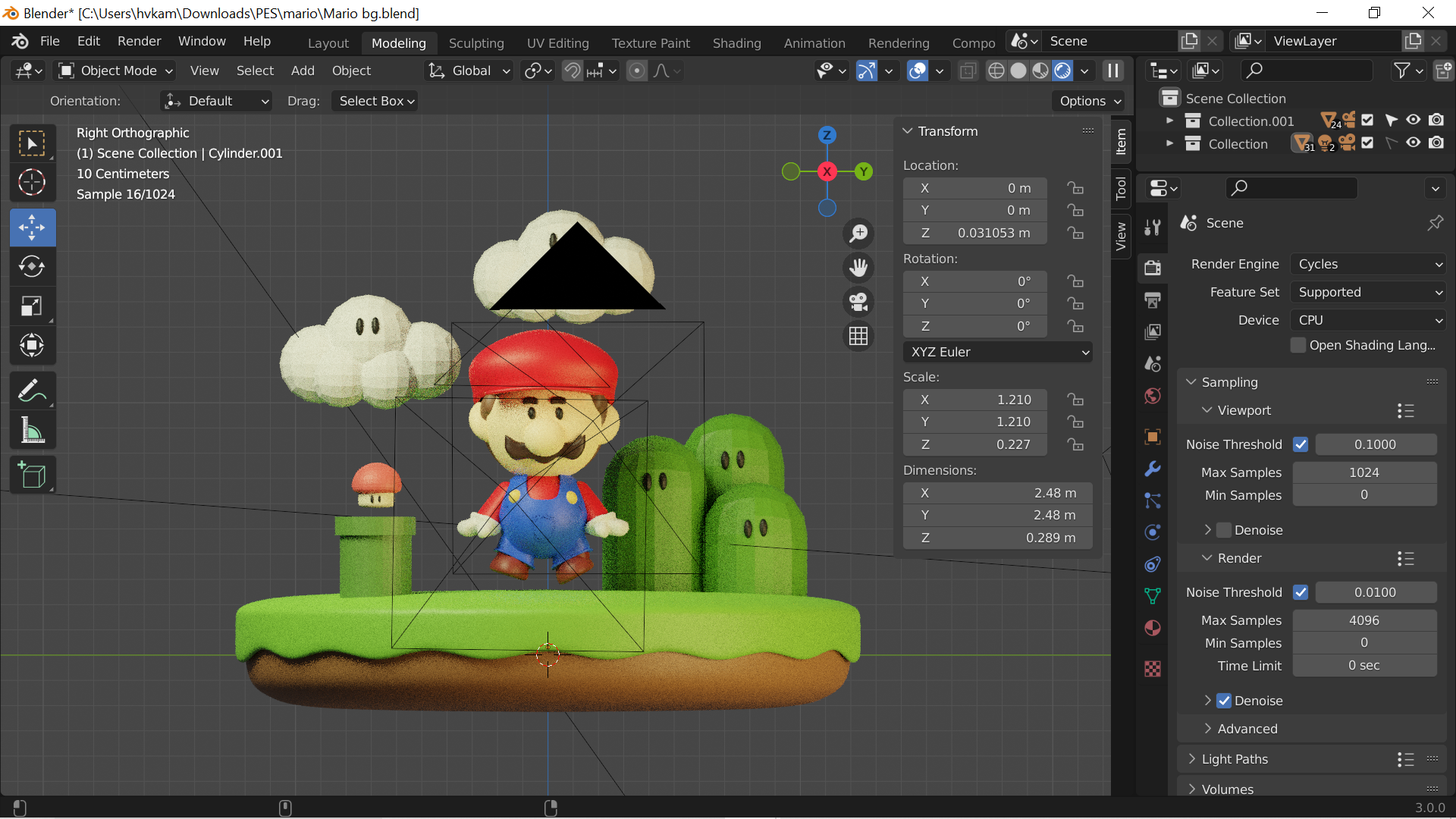
Task: Switch to the Sculpting workspace tab
Action: coord(476,43)
